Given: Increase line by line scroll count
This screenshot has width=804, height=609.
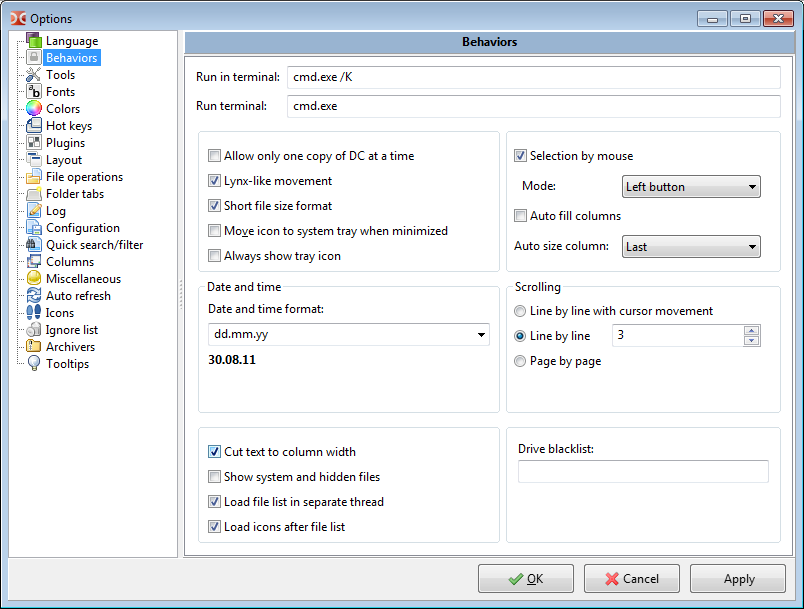Looking at the screenshot, I should coord(752,330).
